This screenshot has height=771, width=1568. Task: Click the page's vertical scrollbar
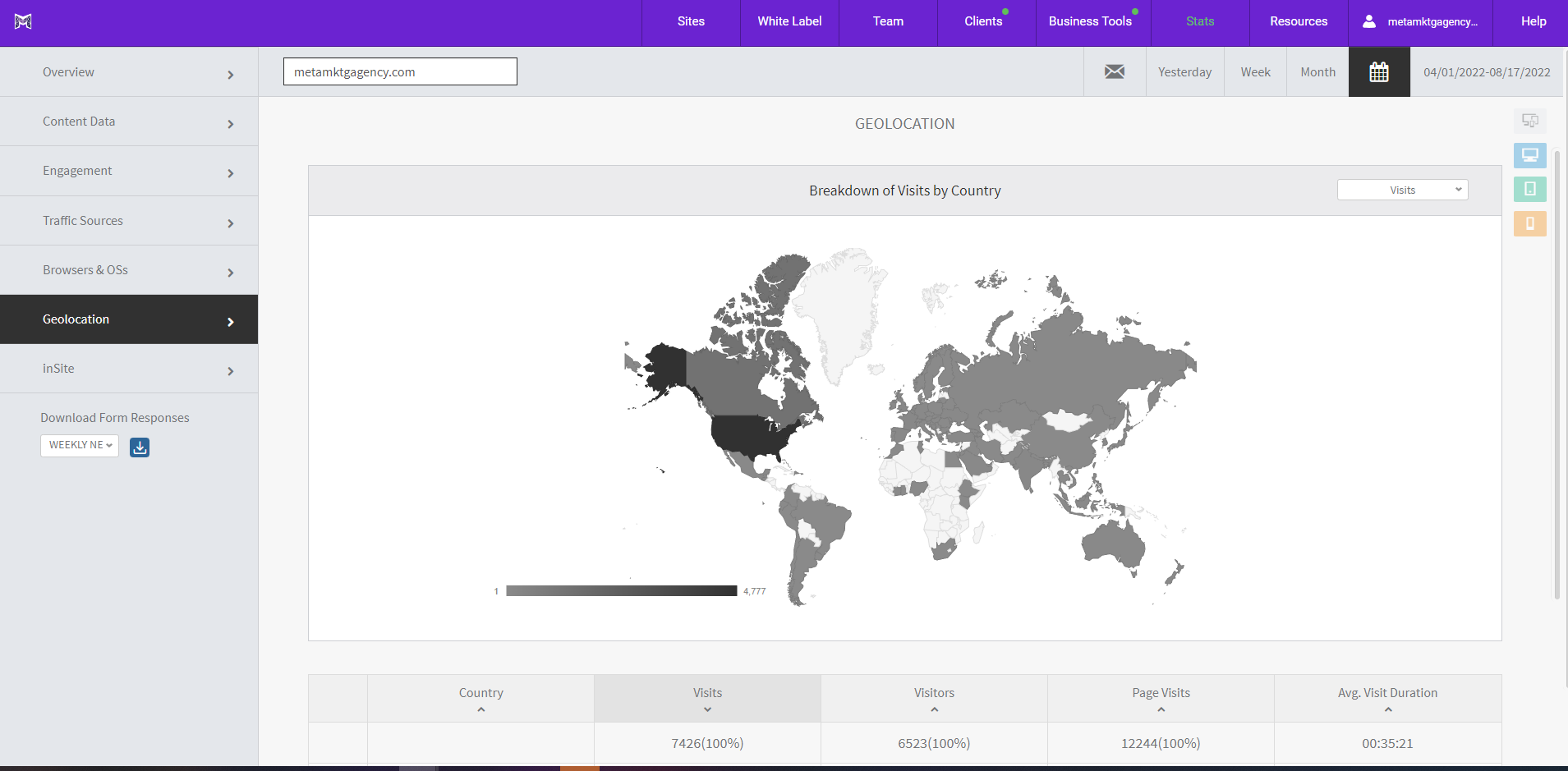coord(1557,374)
